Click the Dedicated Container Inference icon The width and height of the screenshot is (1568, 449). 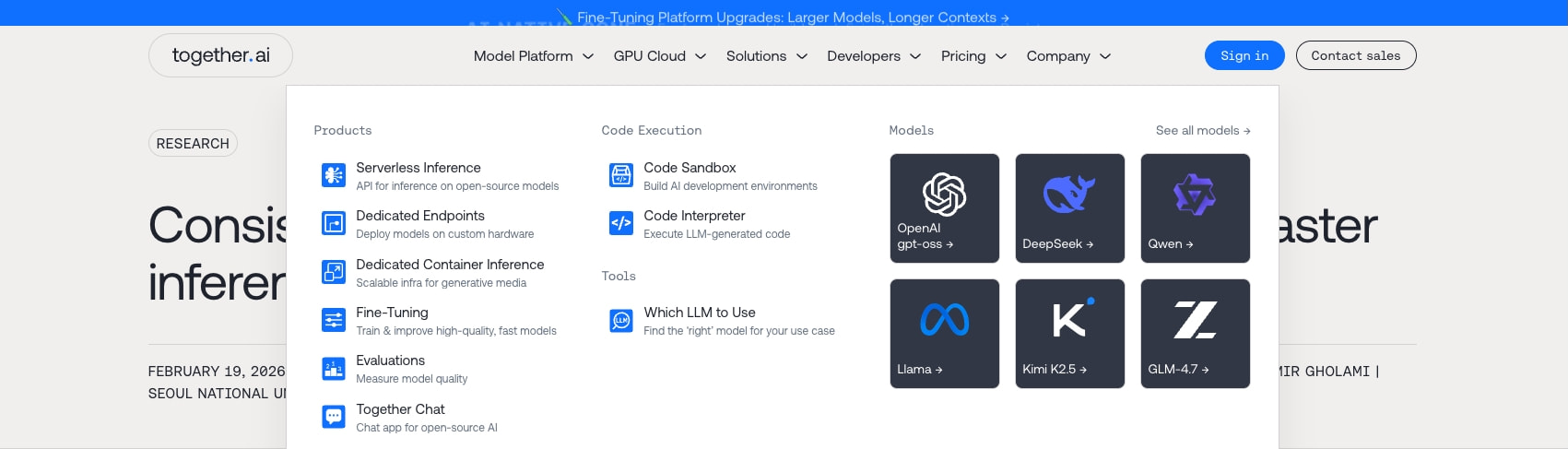(333, 272)
